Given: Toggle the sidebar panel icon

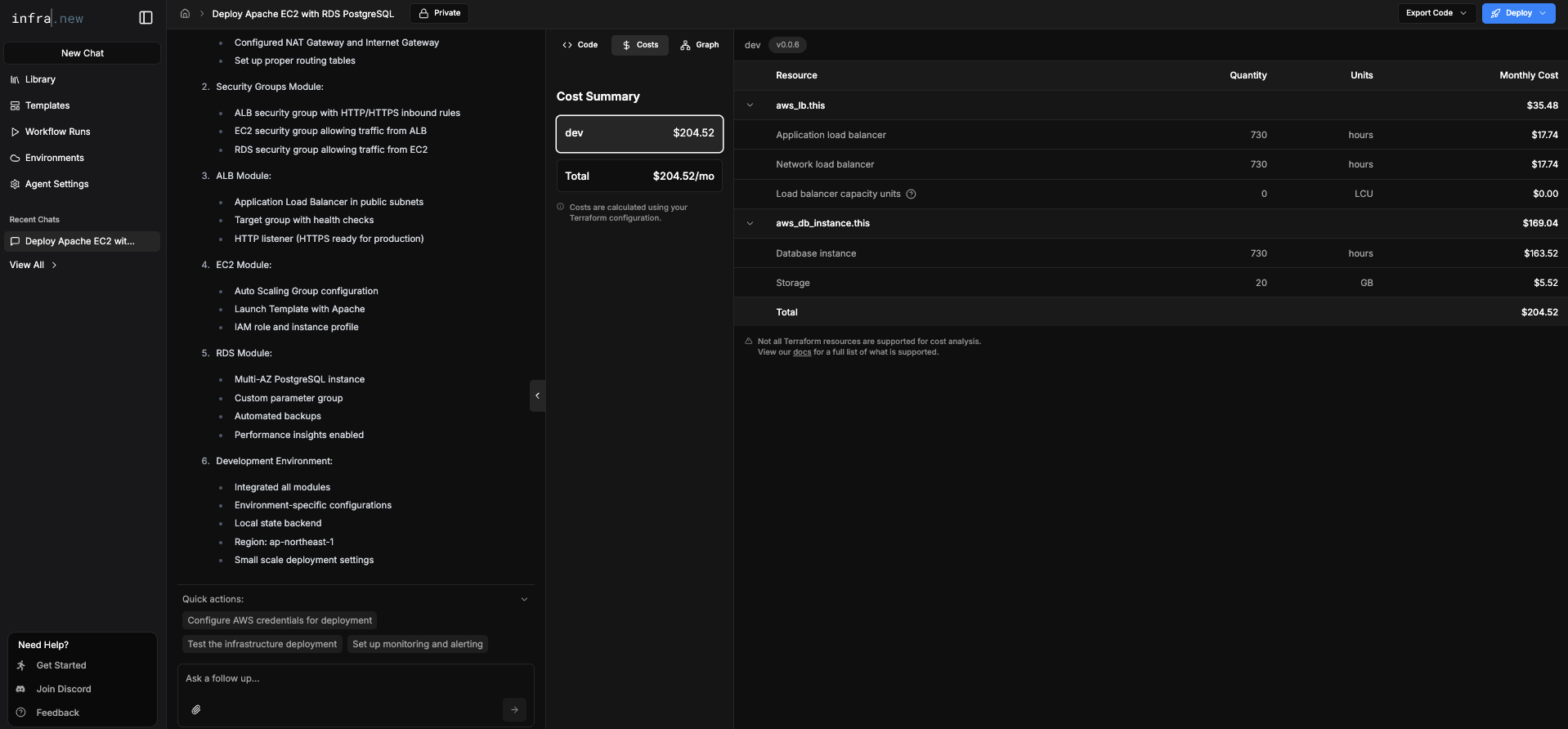Looking at the screenshot, I should point(146,18).
